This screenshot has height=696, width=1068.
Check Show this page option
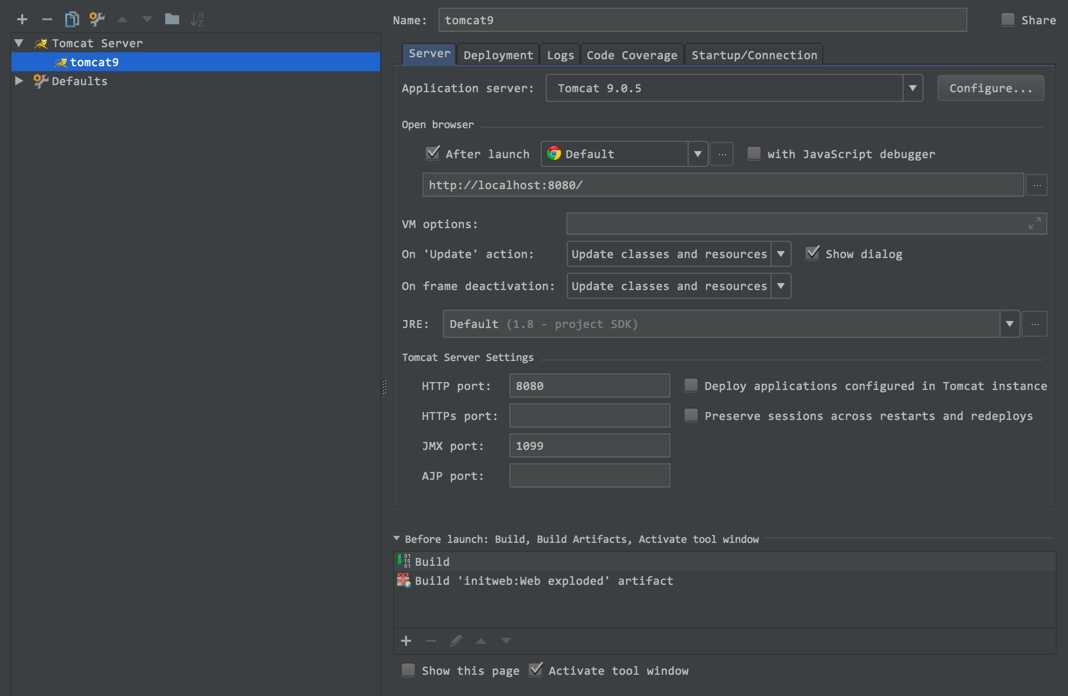408,670
